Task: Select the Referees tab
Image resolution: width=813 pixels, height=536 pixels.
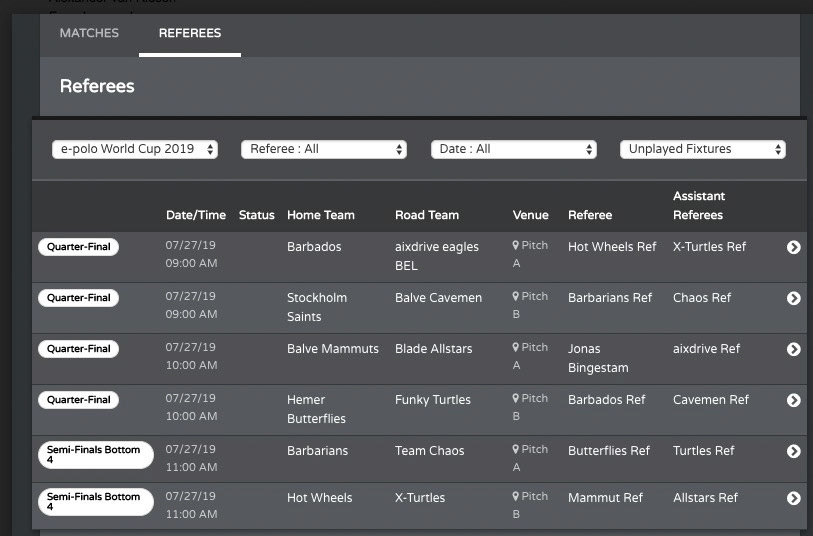Action: [x=190, y=33]
